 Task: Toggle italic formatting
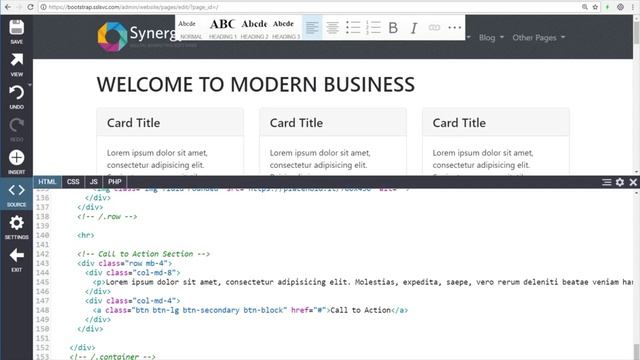pos(413,28)
